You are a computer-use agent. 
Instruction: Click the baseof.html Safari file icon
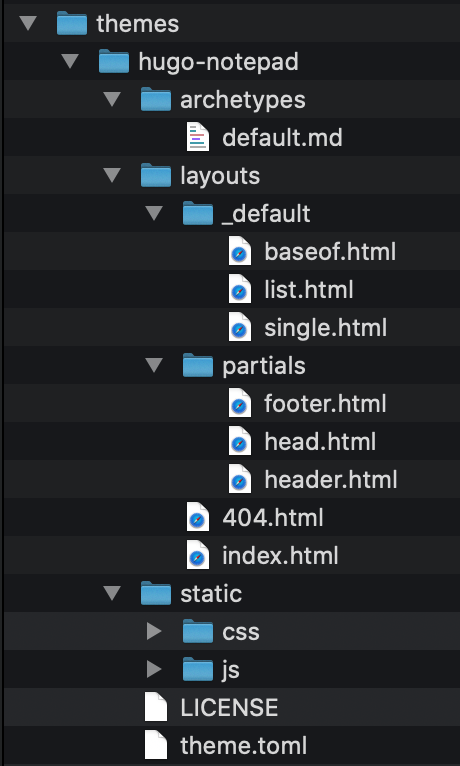[240, 252]
